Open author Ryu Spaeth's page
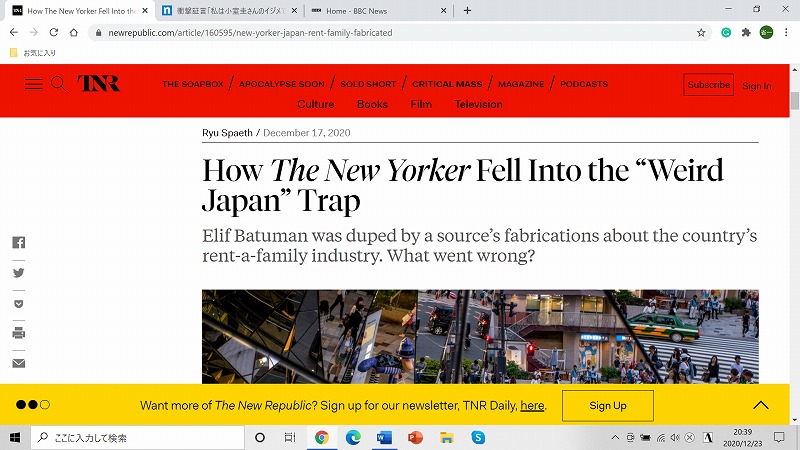Screen dimensions: 800x450 [x=227, y=133]
